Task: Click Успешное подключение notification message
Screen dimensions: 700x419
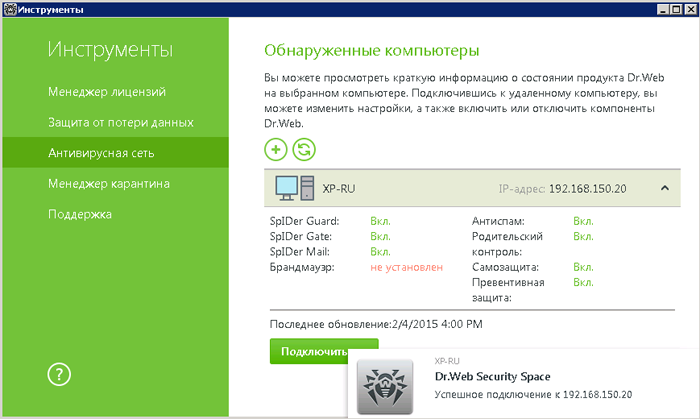Action: tap(533, 394)
